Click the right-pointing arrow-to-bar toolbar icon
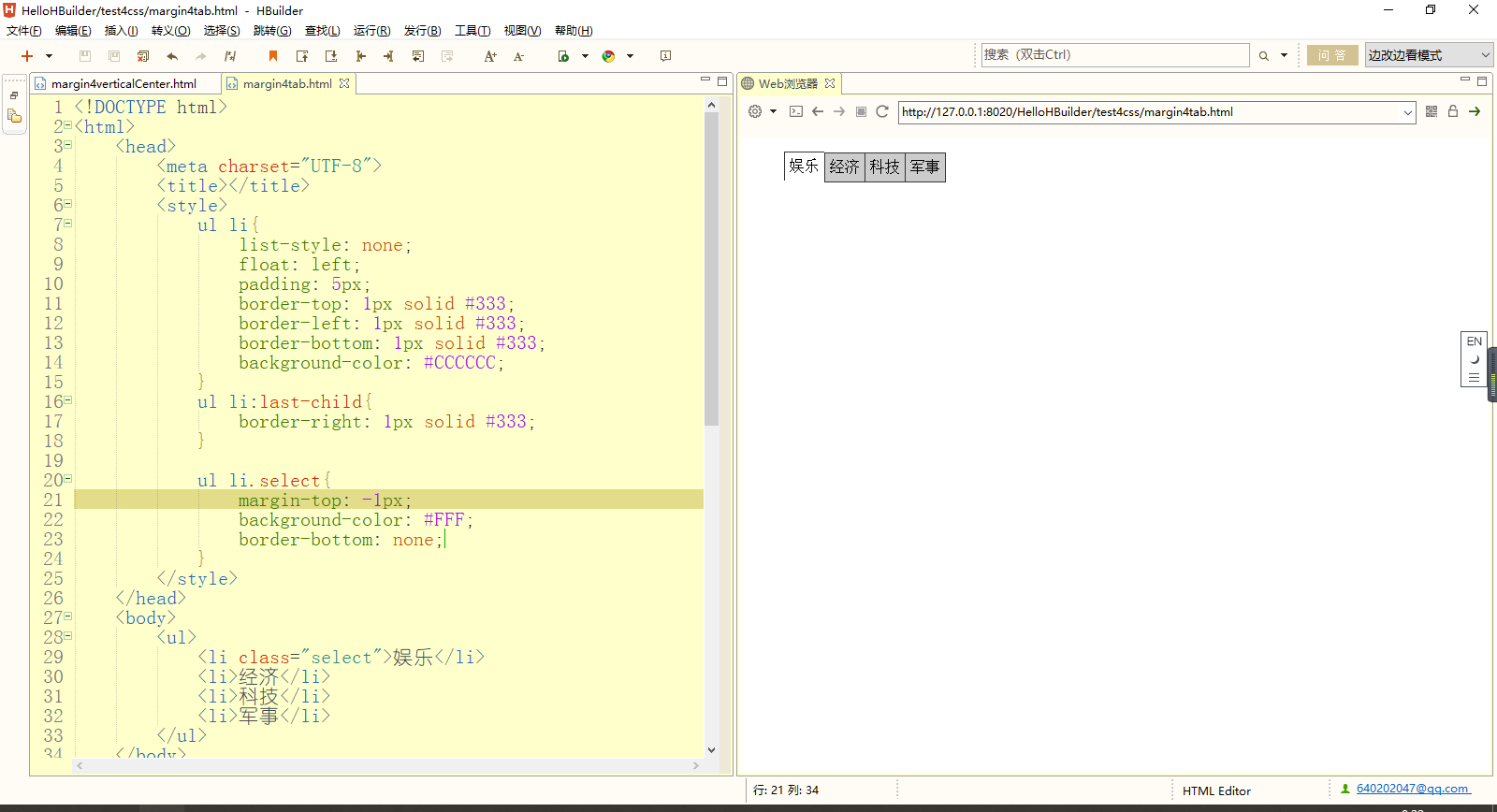 (389, 56)
